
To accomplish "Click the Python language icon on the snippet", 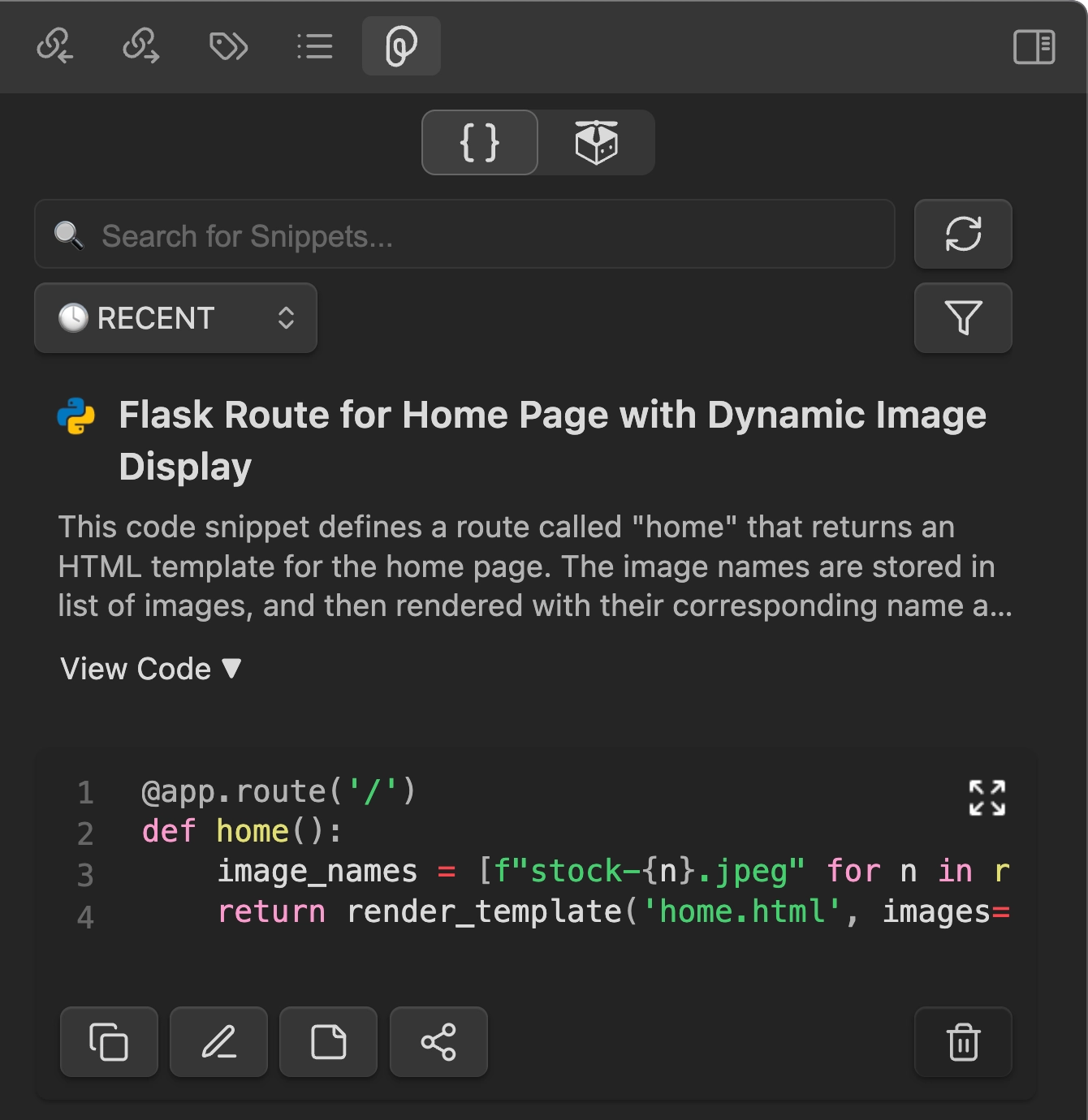I will [76, 416].
